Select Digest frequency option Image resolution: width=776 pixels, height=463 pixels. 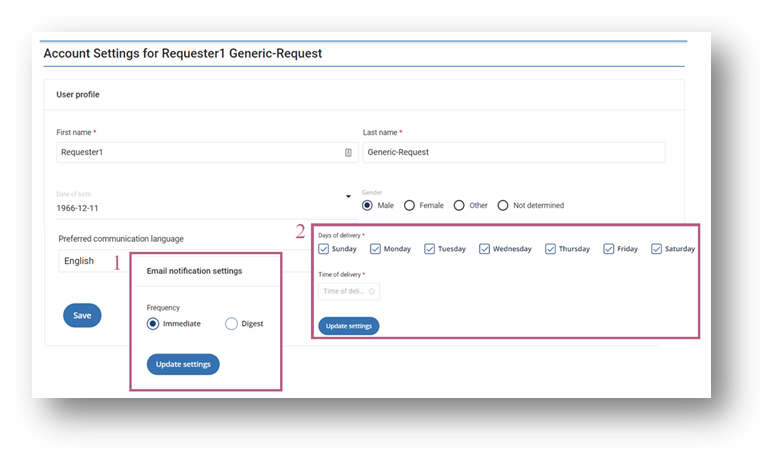pos(231,324)
